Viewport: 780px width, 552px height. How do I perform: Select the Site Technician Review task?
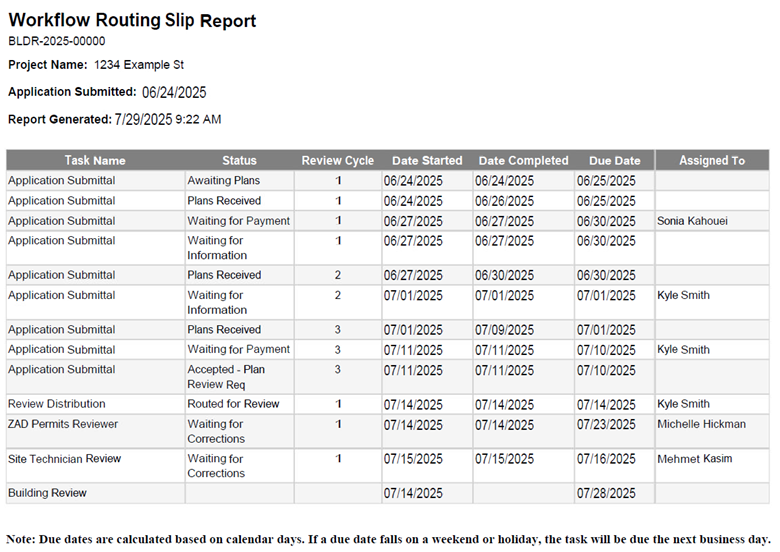[65, 459]
